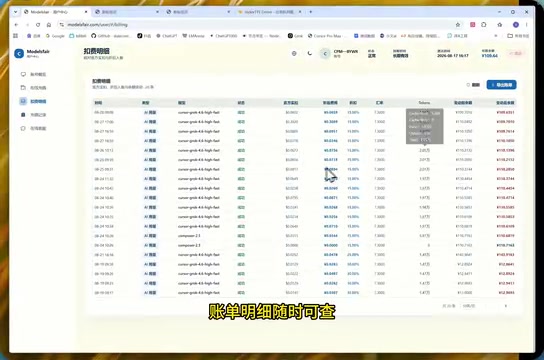This screenshot has height=360, width=544.
Task: Click the ¥109.44 balance in header
Action: pos(490,55)
